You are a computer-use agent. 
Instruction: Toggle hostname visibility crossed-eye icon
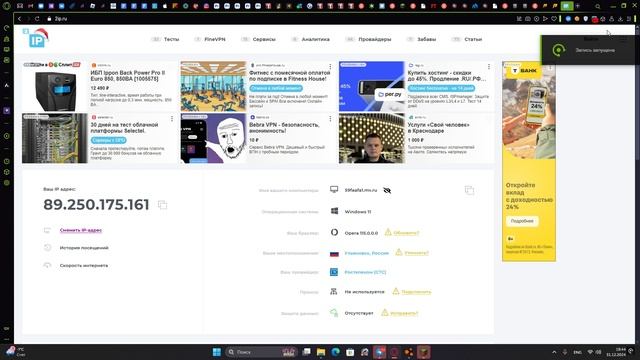387,190
